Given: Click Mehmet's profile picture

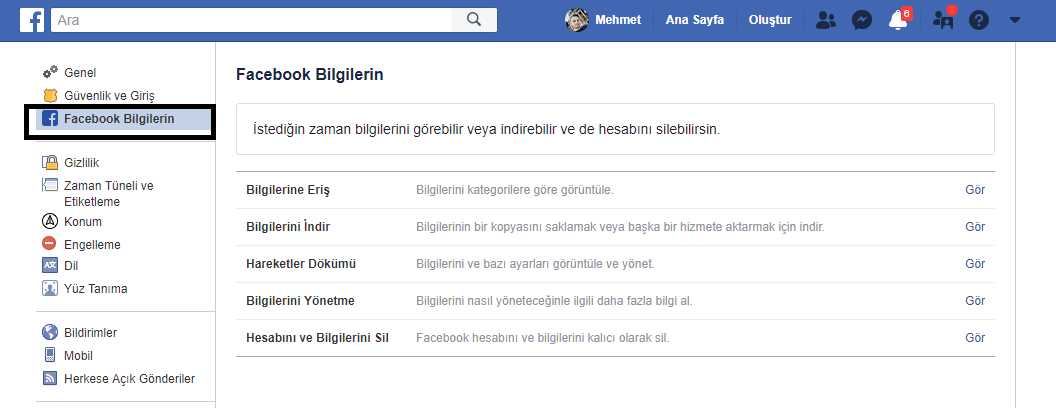Looking at the screenshot, I should [576, 20].
